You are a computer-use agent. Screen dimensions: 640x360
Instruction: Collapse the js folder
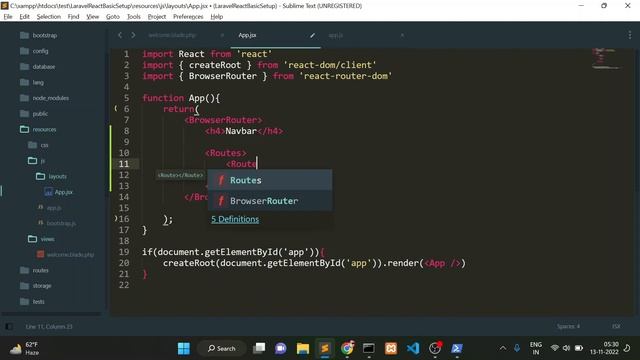[x=36, y=160]
